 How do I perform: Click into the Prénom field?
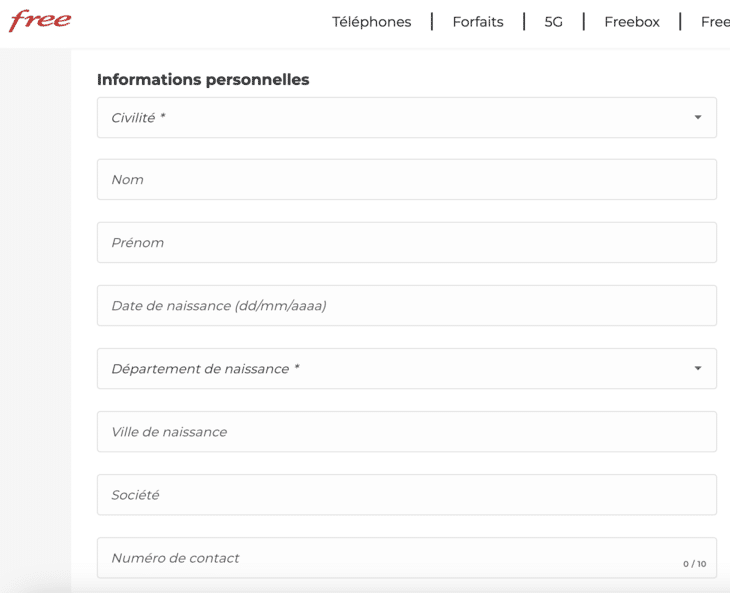tap(406, 243)
